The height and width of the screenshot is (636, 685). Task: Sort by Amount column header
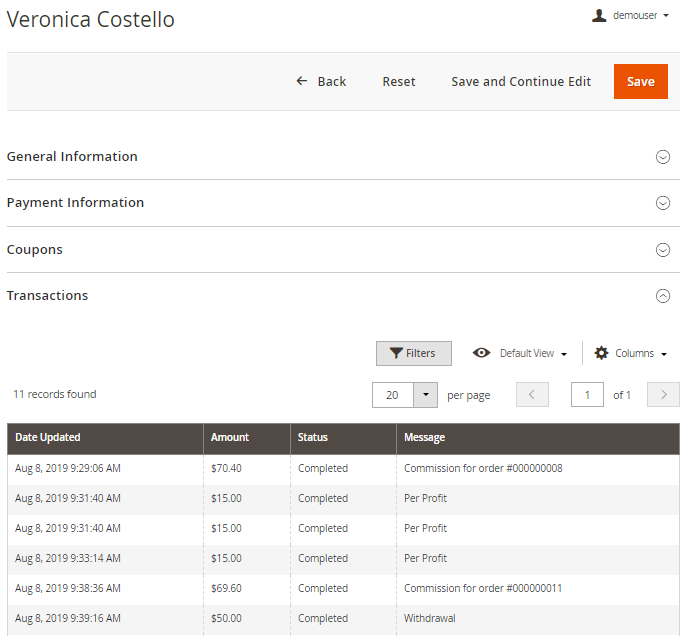point(230,438)
